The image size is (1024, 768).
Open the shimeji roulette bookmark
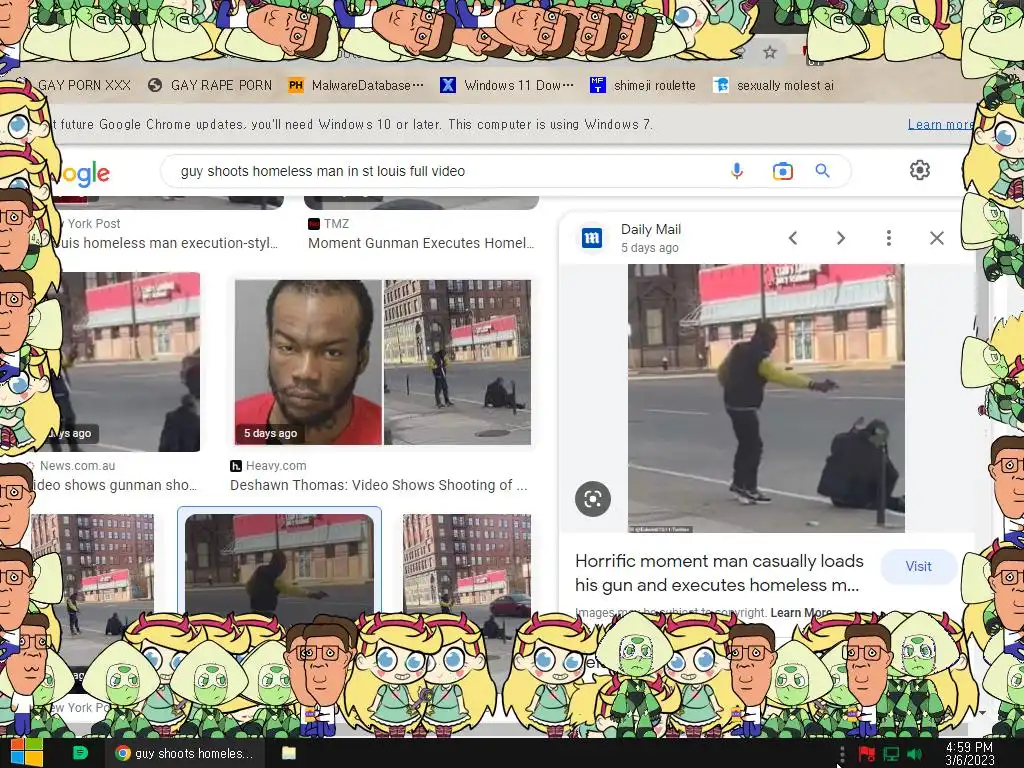pyautogui.click(x=643, y=85)
